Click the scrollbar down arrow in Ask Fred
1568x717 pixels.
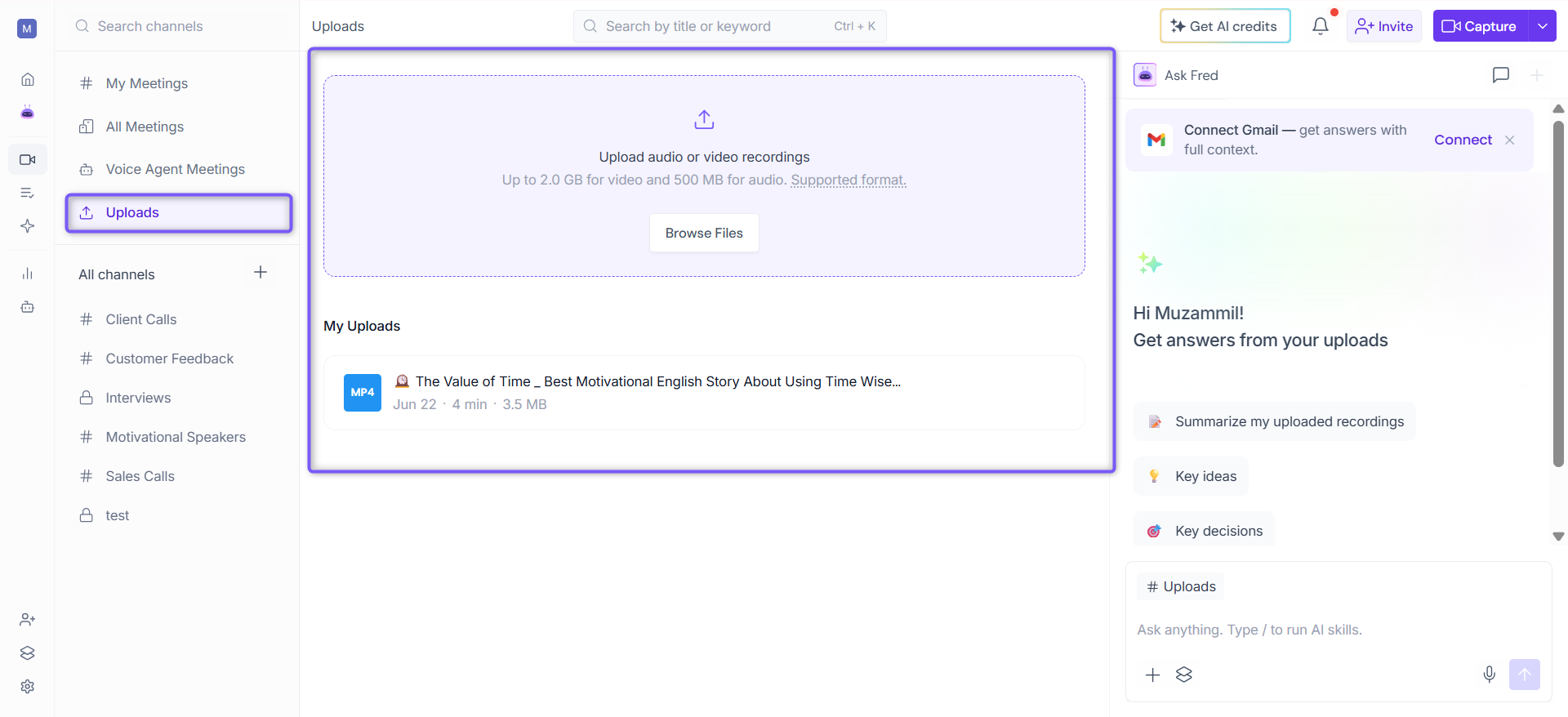[1558, 537]
